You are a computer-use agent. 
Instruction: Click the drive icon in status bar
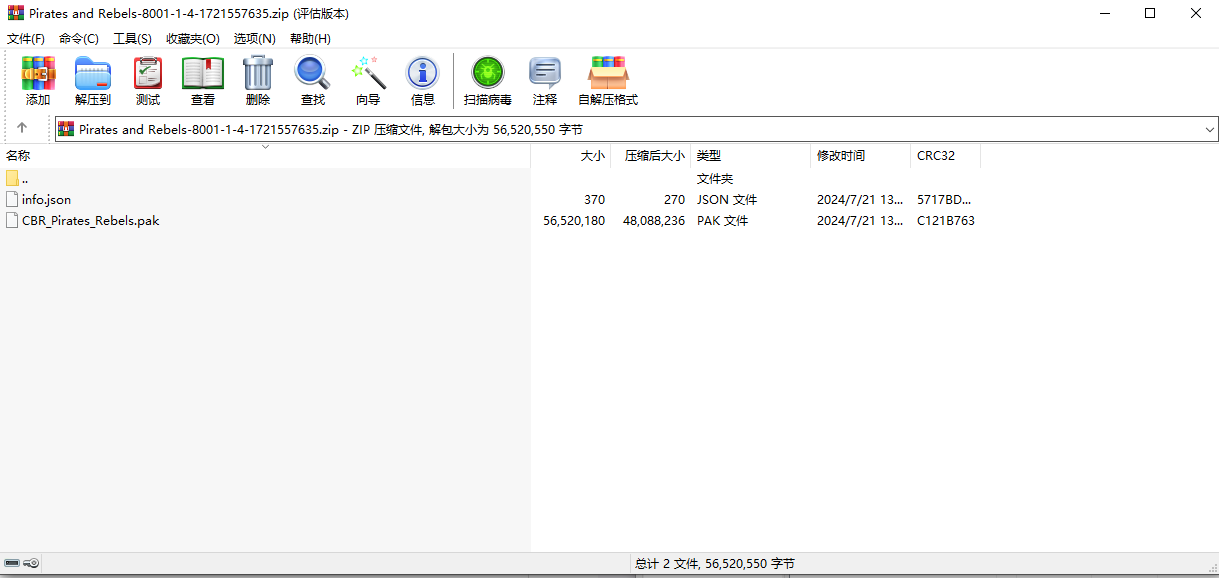coord(12,563)
